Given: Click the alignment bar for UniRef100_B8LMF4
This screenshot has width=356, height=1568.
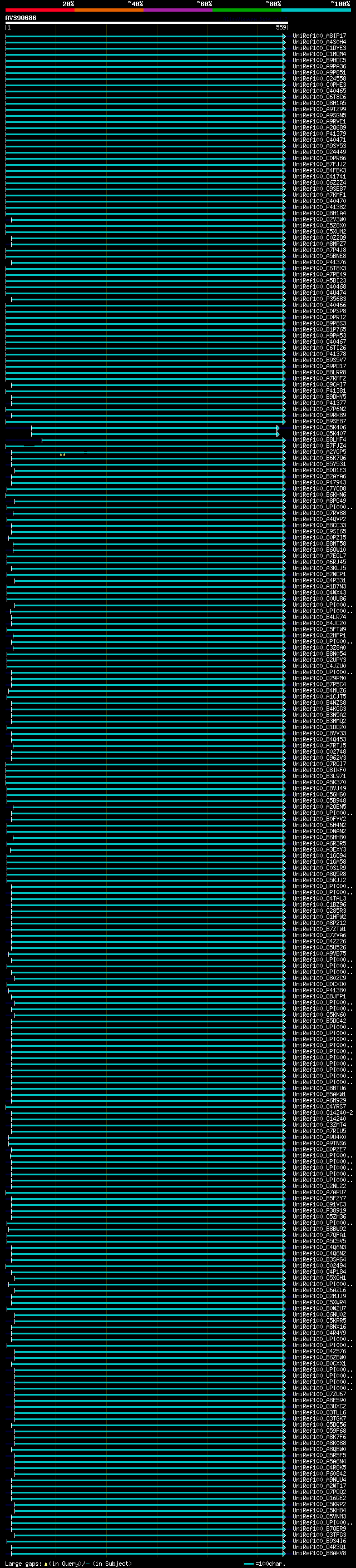Looking at the screenshot, I should click(162, 439).
